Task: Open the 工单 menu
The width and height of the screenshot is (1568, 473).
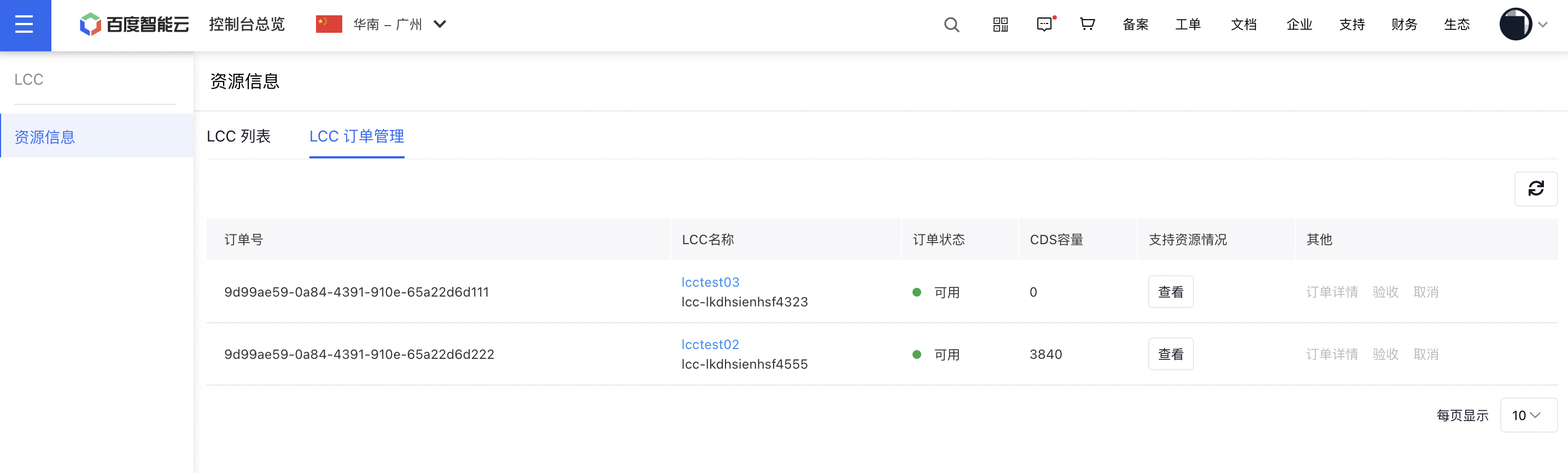Action: click(x=1187, y=25)
